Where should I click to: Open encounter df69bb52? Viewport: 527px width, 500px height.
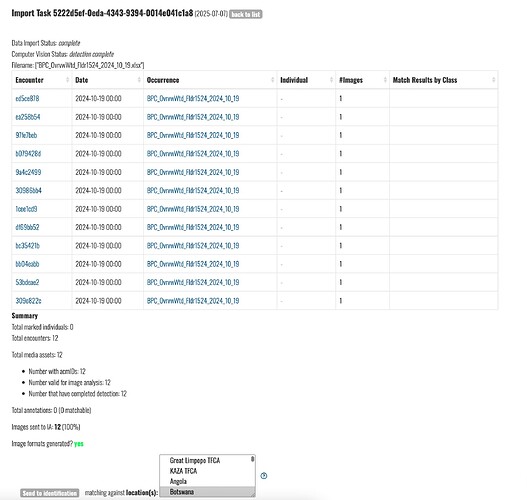click(x=27, y=227)
